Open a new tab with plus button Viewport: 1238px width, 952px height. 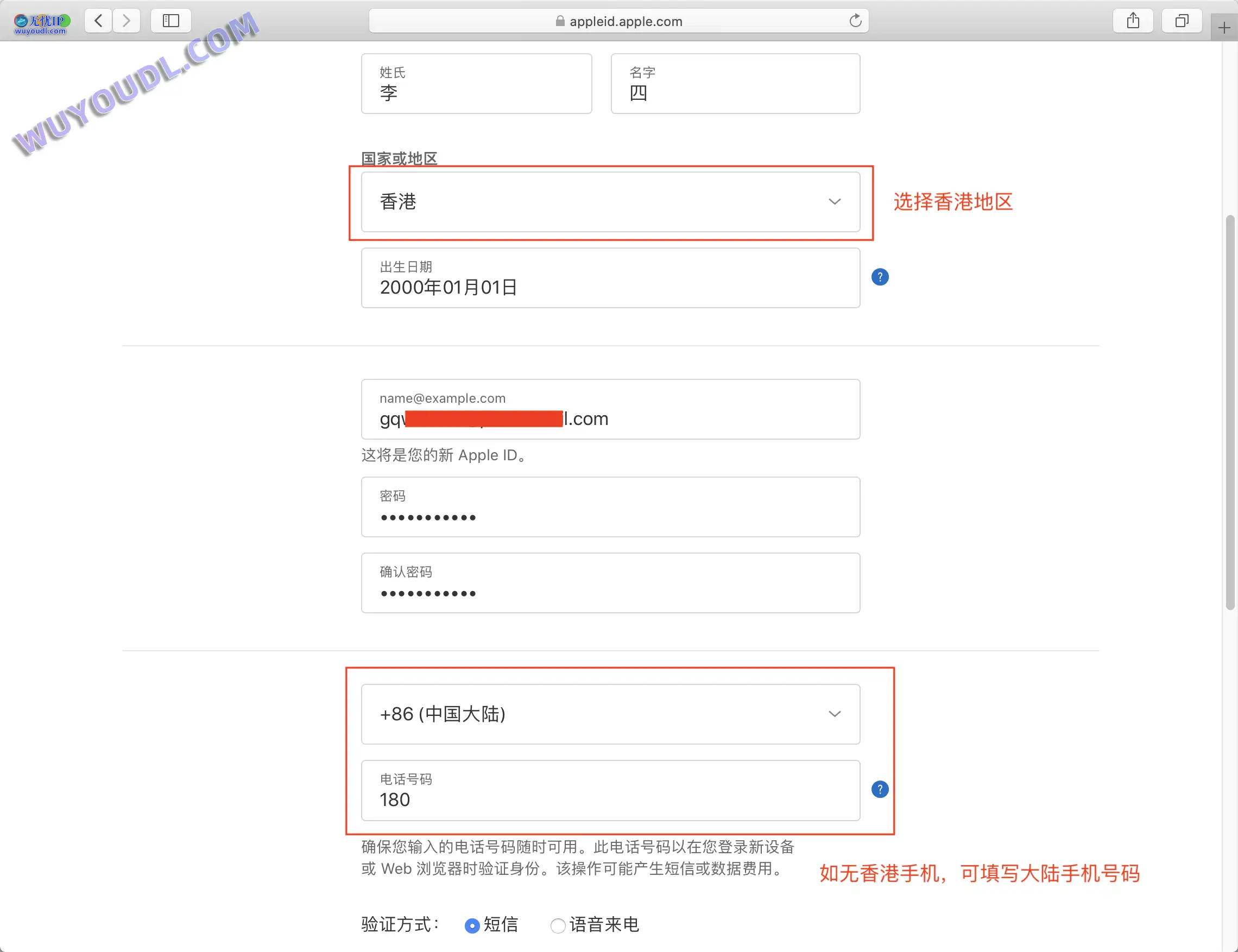[x=1224, y=28]
